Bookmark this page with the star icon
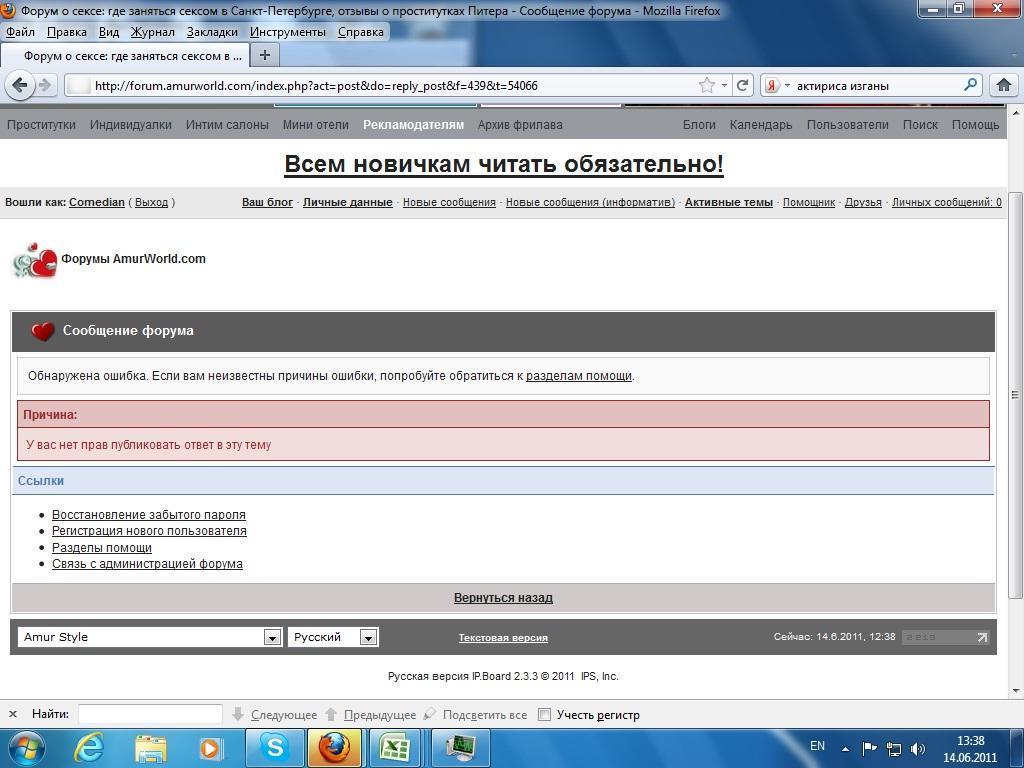 [707, 85]
